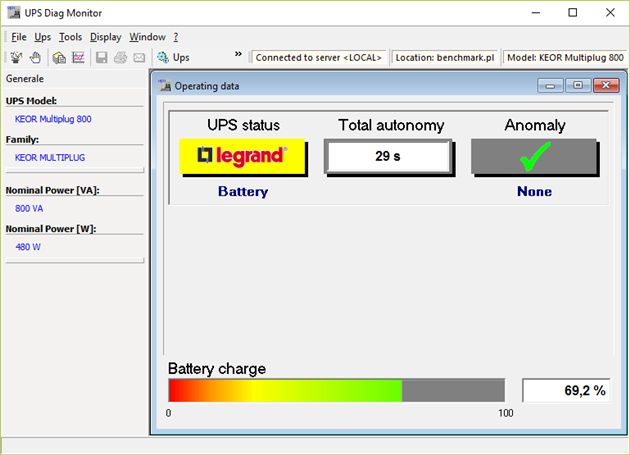
Task: Click the UPS Diag Monitor title bar icon
Action: click(x=14, y=13)
